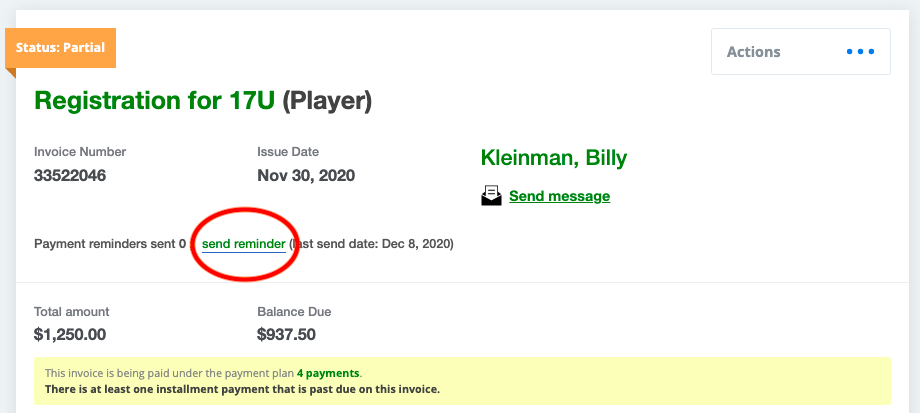
Task: Open the 4 payments plan link
Action: tap(328, 373)
